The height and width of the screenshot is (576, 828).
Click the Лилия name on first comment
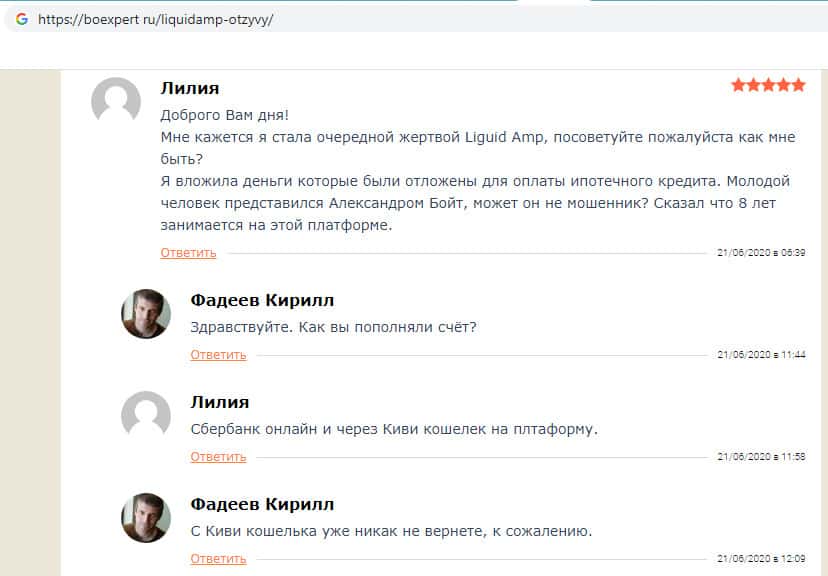189,88
